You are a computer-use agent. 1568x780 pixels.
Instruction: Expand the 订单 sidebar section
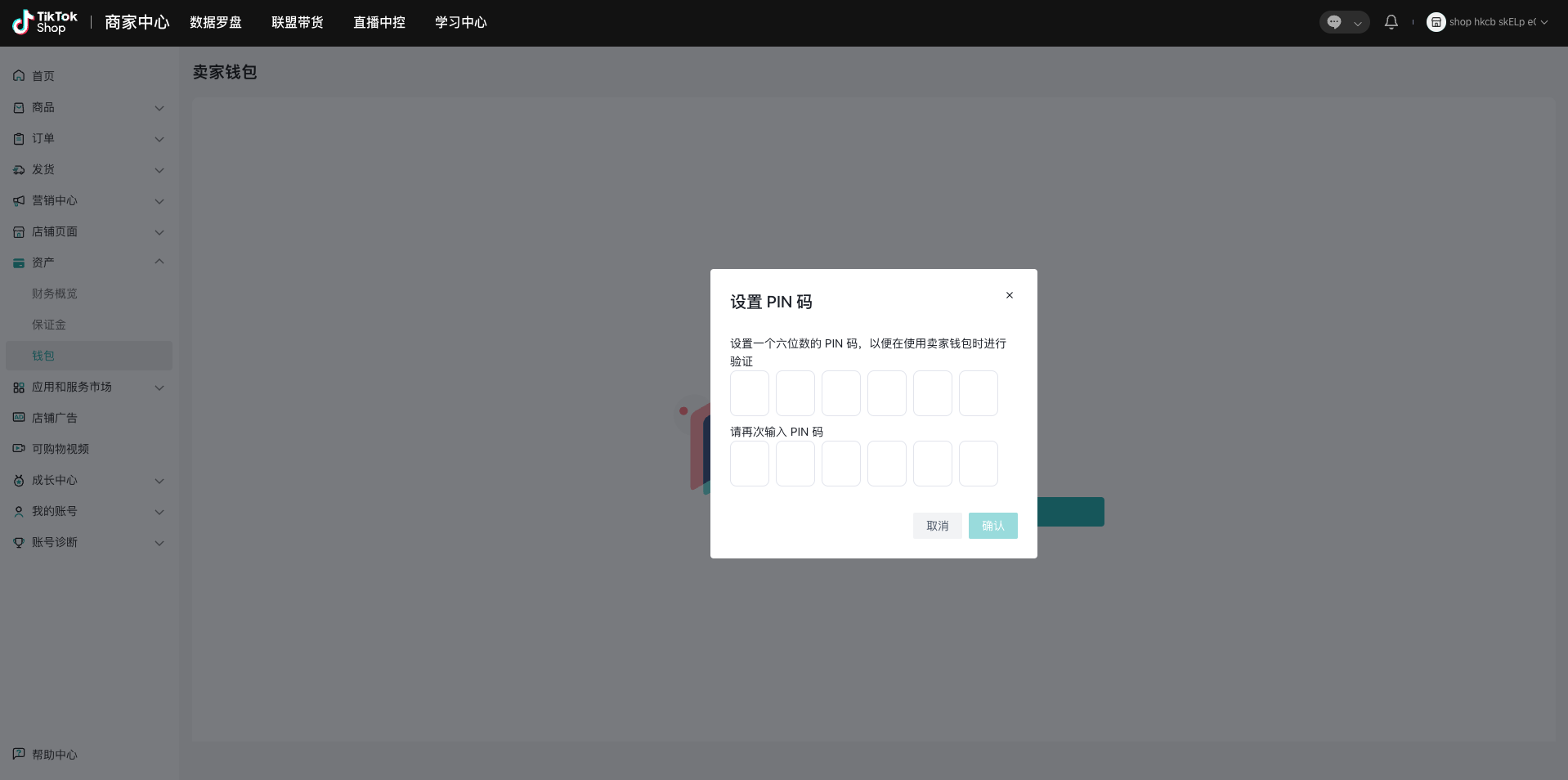[x=159, y=139]
